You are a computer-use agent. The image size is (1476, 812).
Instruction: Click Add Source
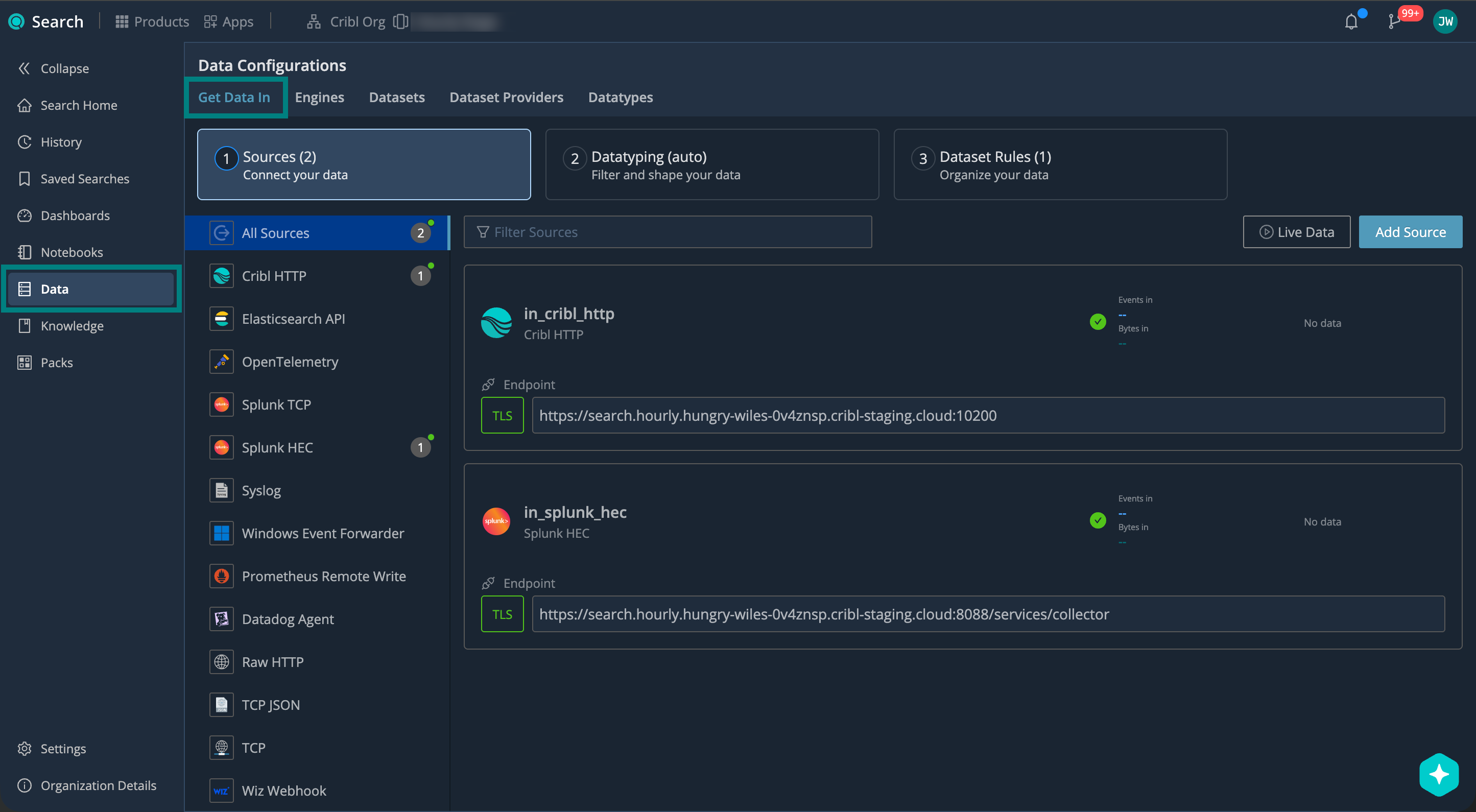click(x=1410, y=231)
